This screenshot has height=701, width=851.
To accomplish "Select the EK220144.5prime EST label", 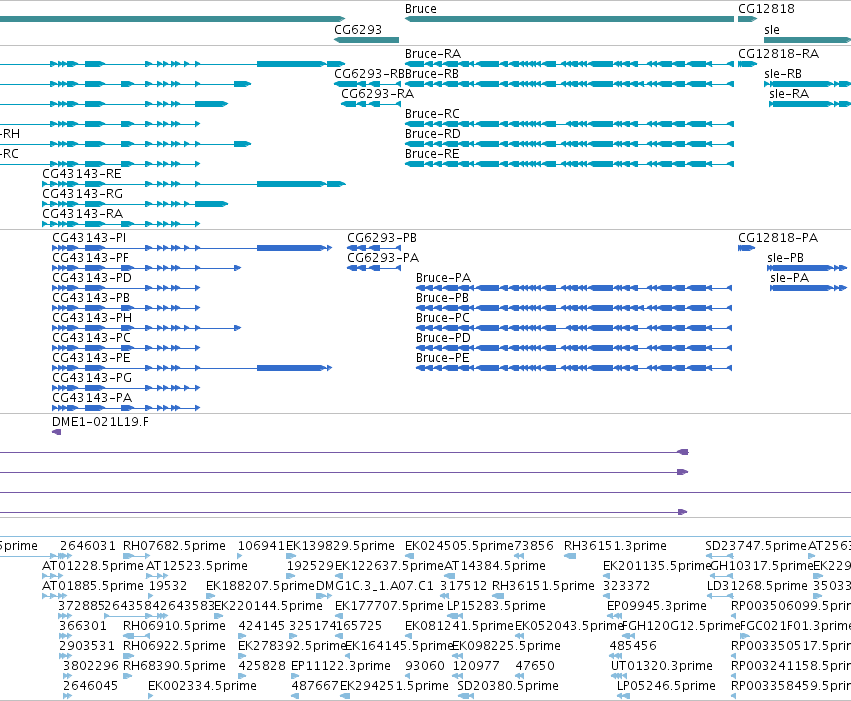I will tap(269, 606).
